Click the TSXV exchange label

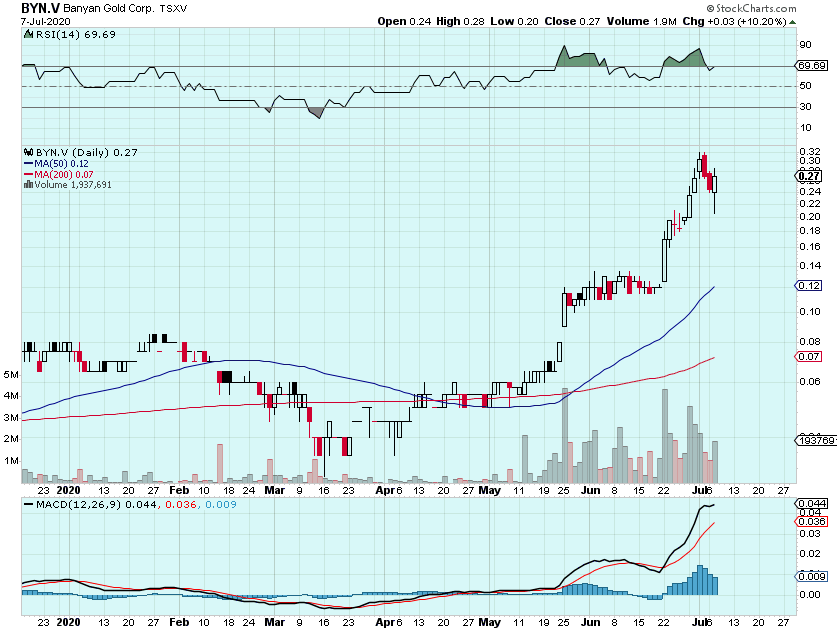coord(174,9)
